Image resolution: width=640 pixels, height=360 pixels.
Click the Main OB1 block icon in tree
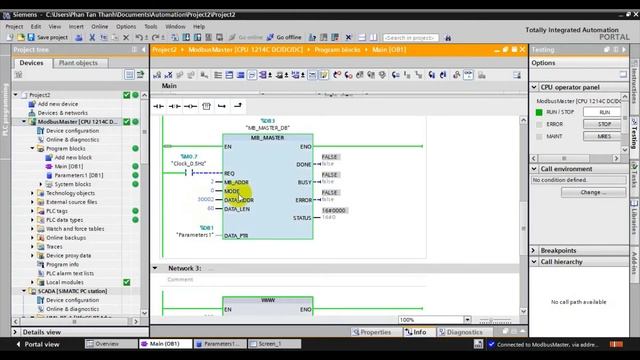pos(49,167)
